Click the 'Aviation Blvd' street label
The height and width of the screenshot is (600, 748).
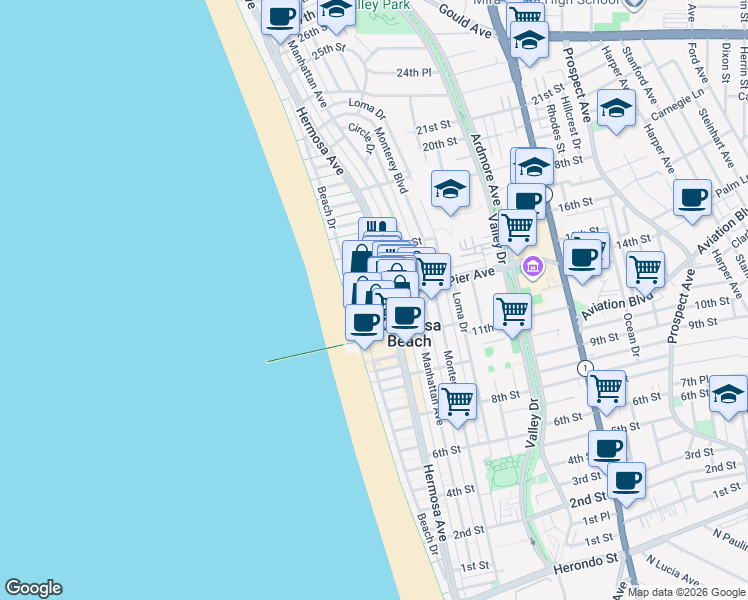(616, 306)
